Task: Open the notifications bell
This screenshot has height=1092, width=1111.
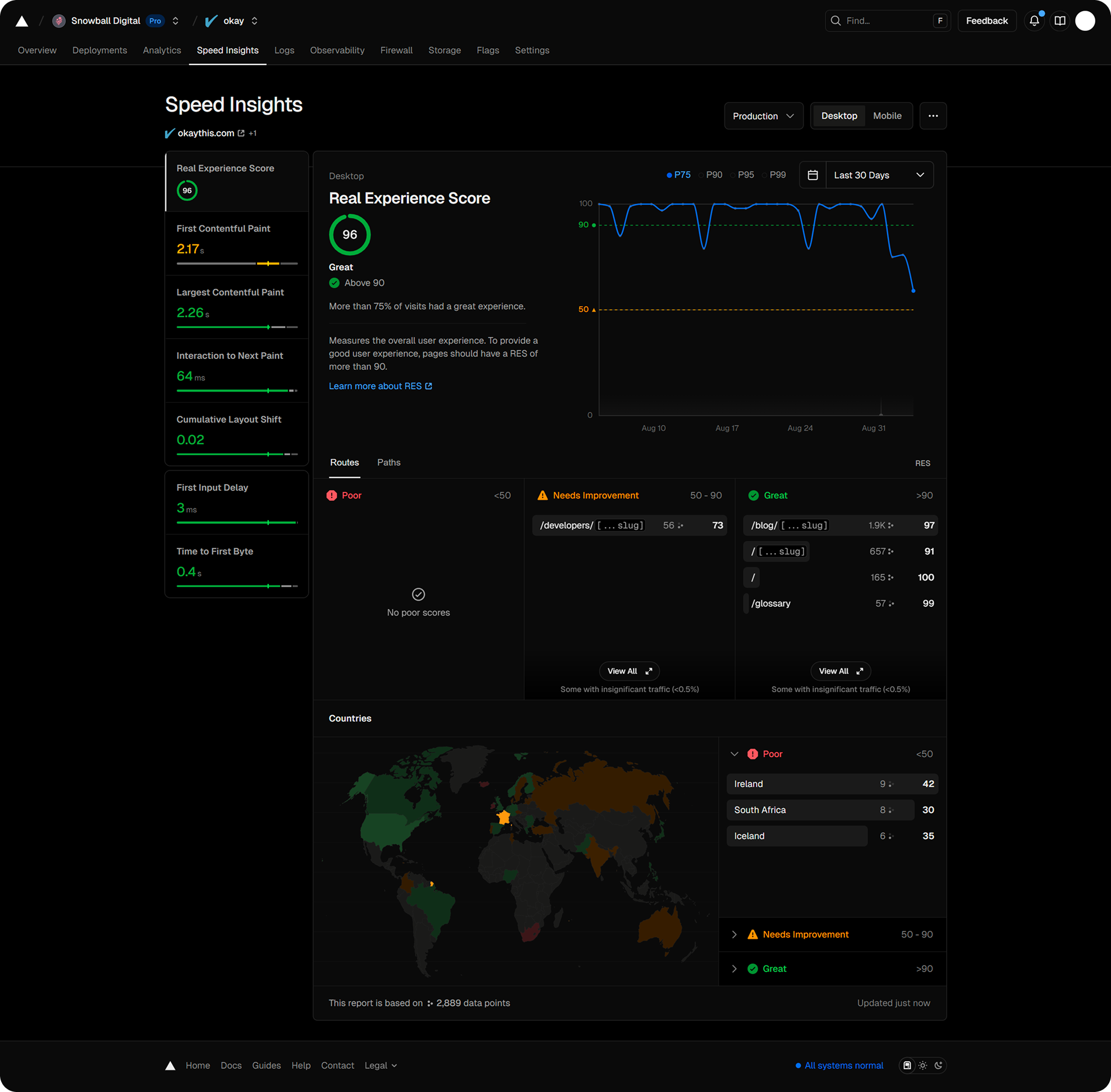Action: (1034, 21)
